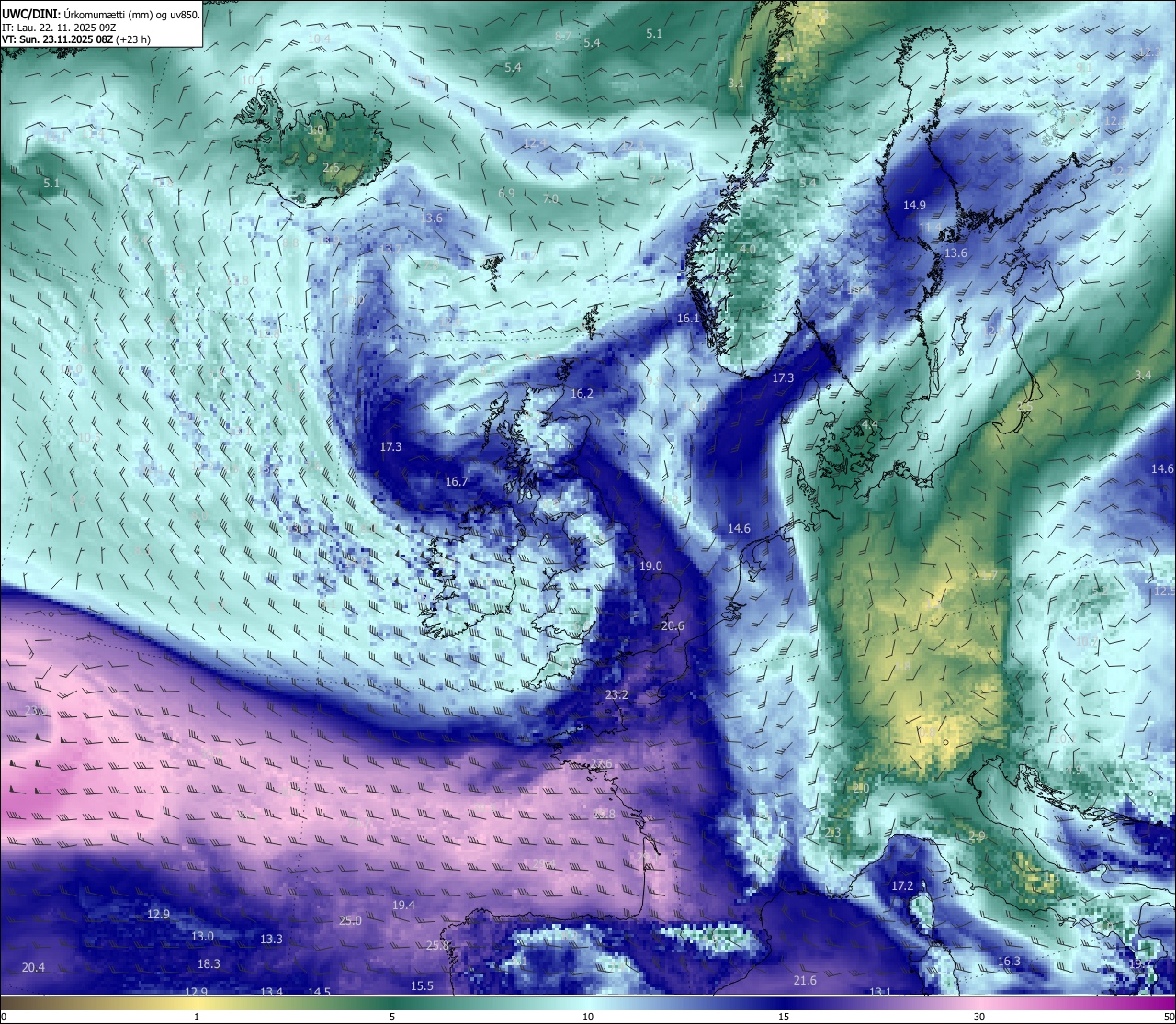Click the color scale label 5
Image resolution: width=1176 pixels, height=1024 pixels.
[392, 1017]
